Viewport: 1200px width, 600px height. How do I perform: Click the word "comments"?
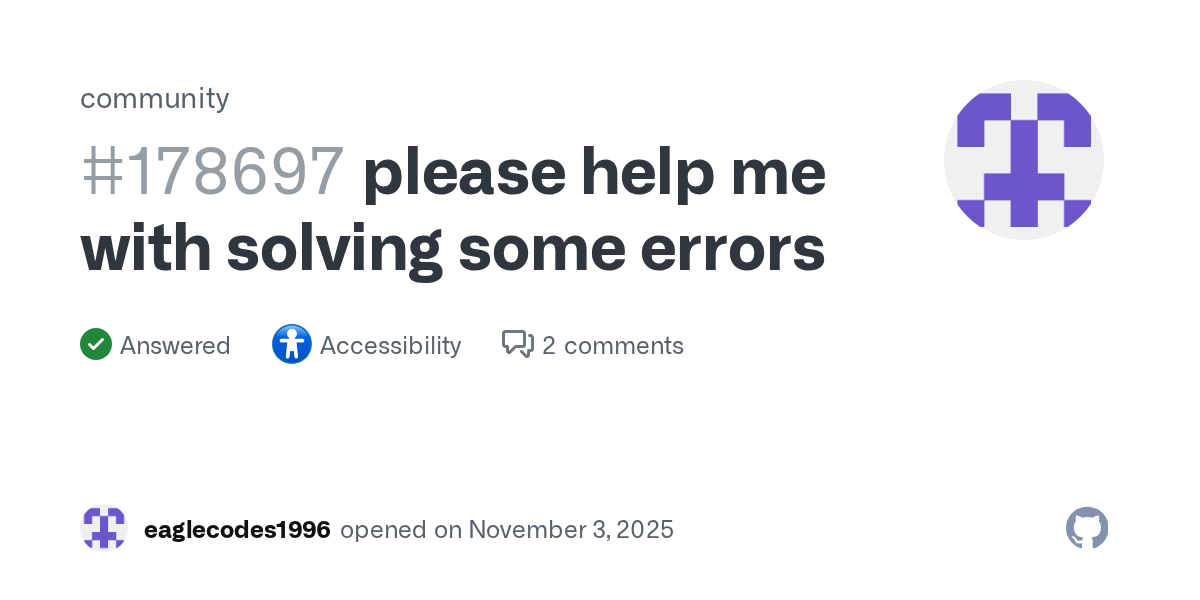pyautogui.click(x=624, y=346)
